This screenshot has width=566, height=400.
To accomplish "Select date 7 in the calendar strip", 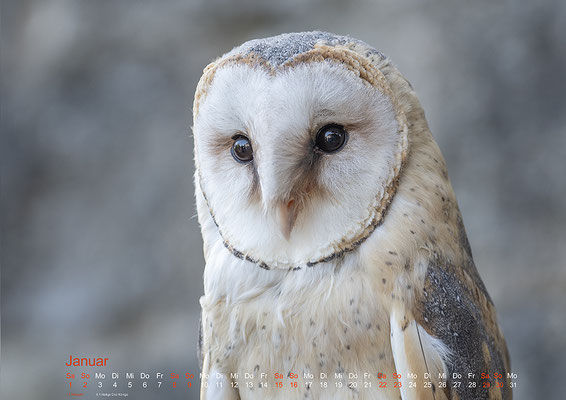I will [160, 385].
